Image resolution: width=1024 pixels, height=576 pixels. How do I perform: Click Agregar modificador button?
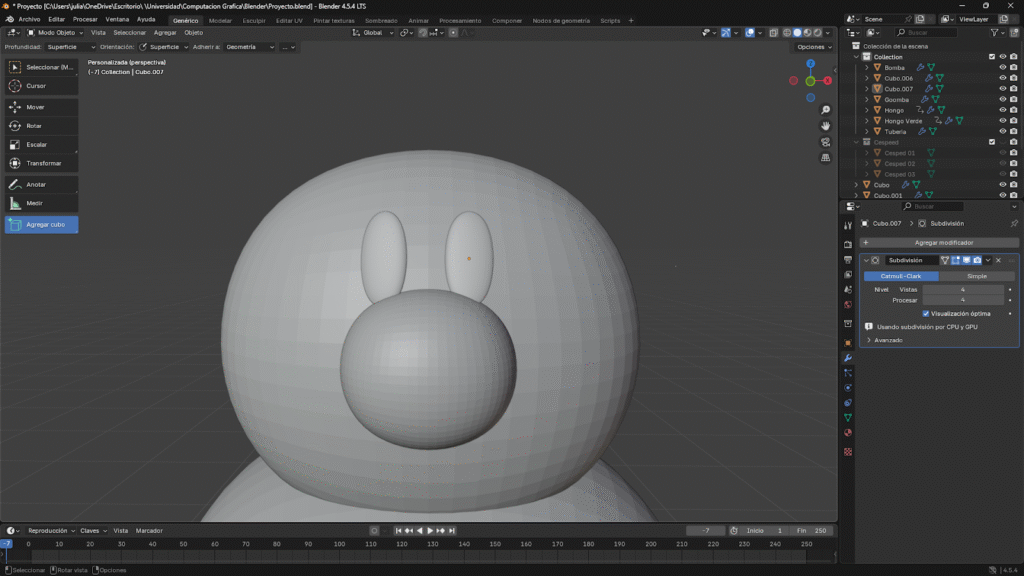click(x=943, y=242)
